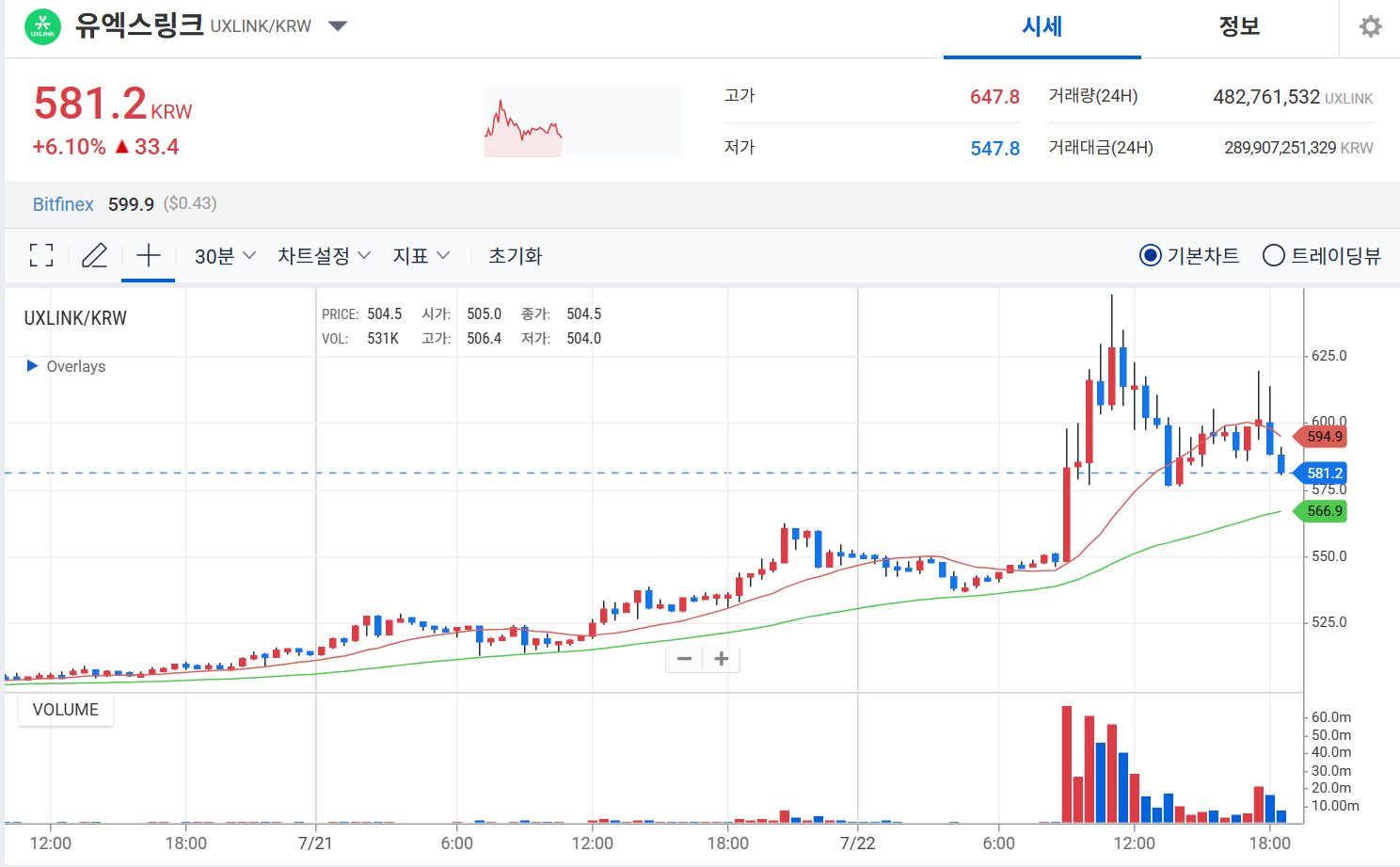Open the 30분 interval dropdown
The height and width of the screenshot is (867, 1400).
(225, 256)
